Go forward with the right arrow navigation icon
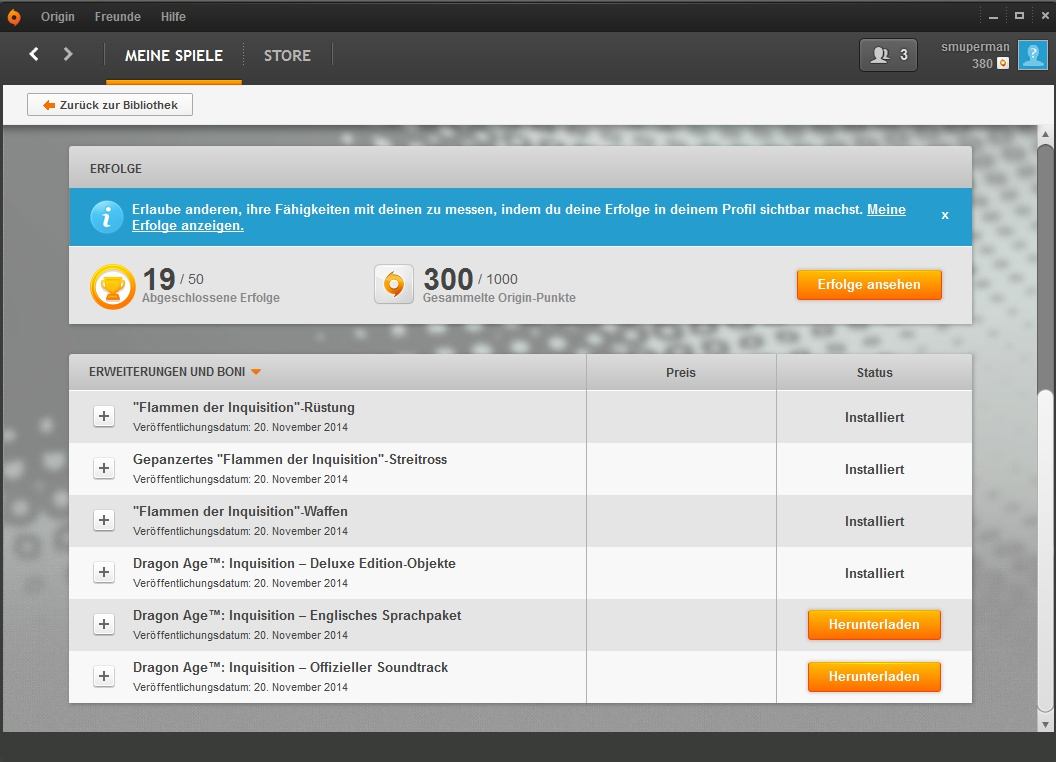 point(67,54)
